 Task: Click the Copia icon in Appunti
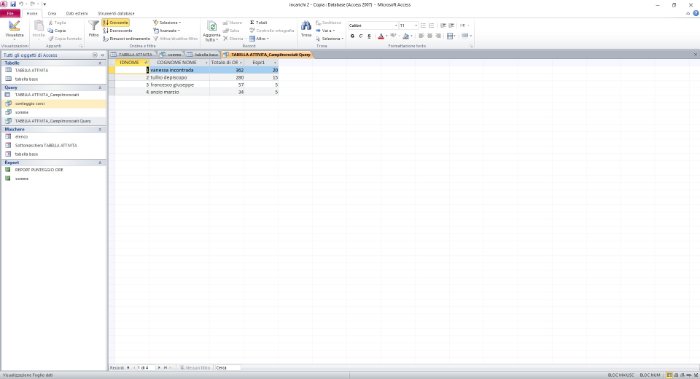click(50, 31)
